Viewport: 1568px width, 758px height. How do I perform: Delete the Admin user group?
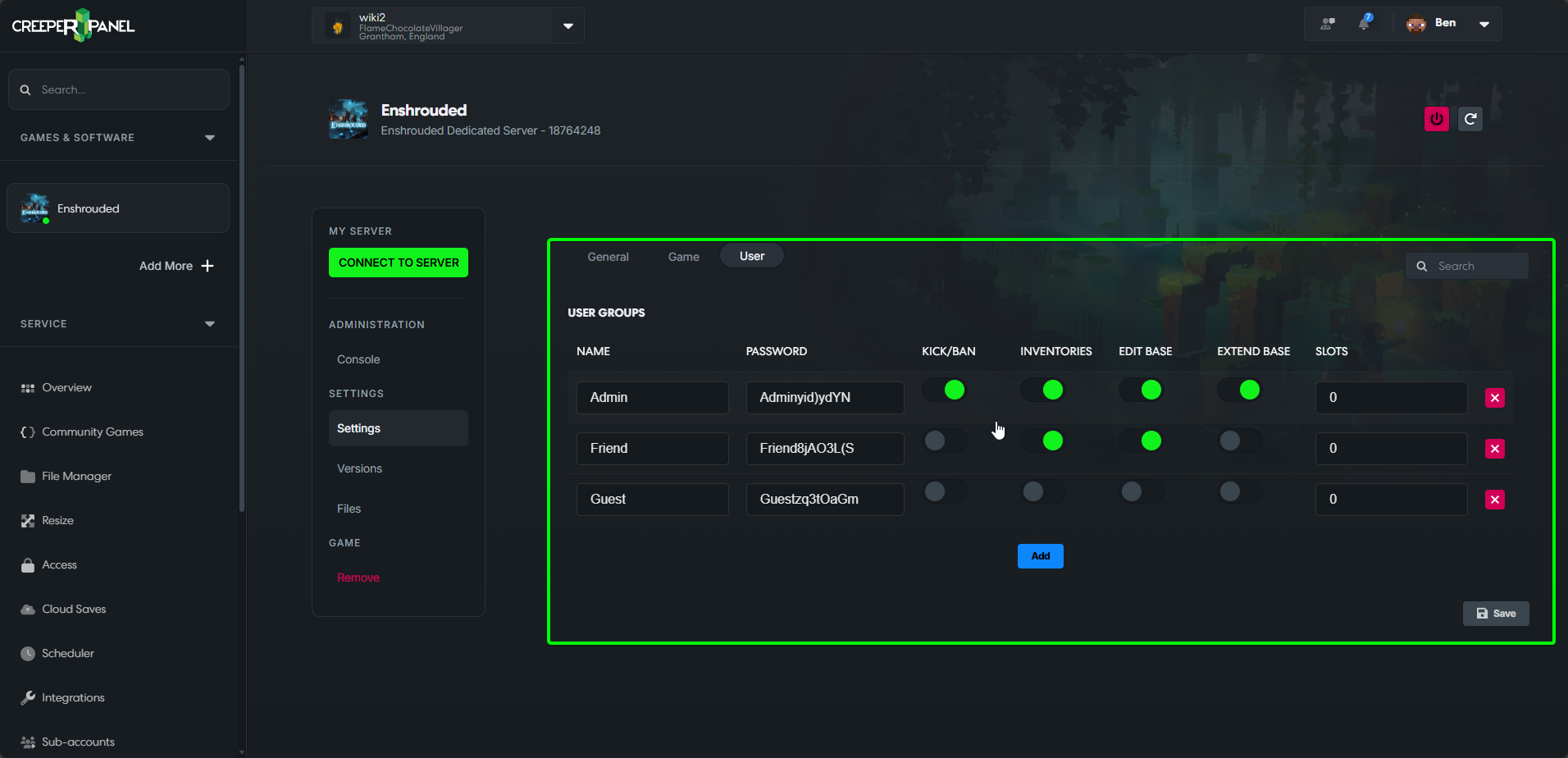click(1495, 398)
